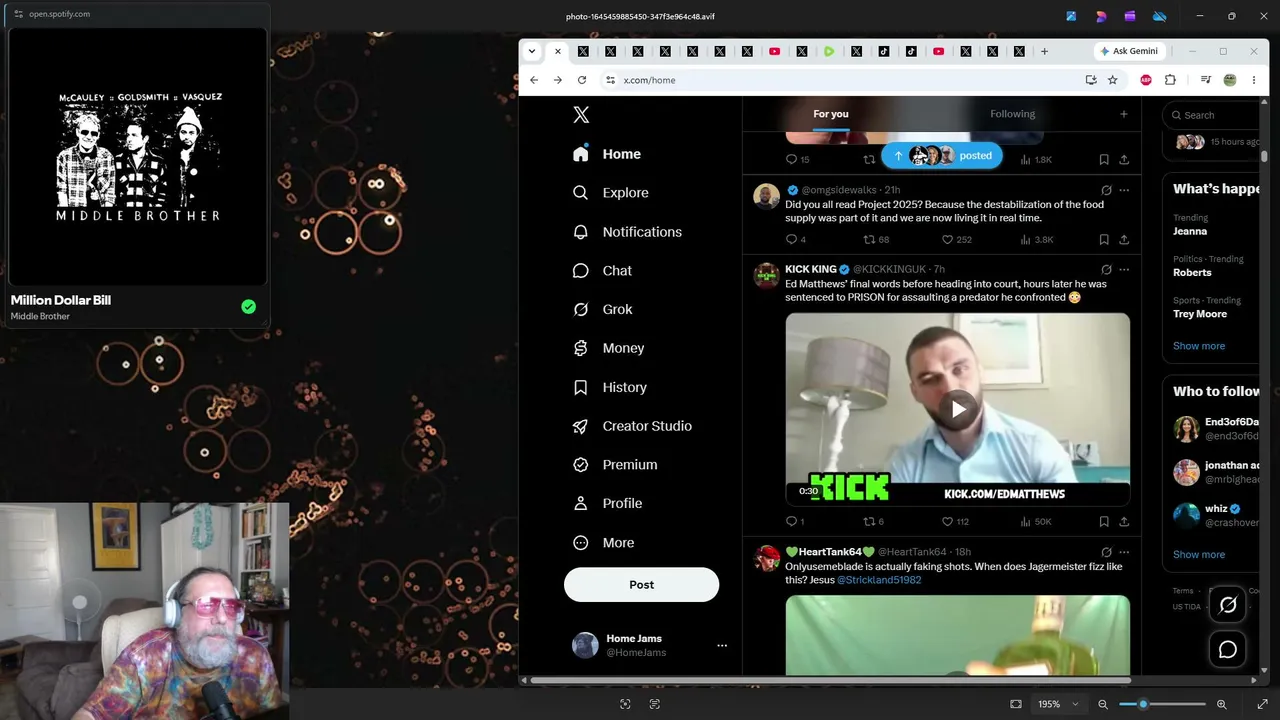Screen dimensions: 1280x720
Task: Click the plus beside the Following tab
Action: [1123, 114]
